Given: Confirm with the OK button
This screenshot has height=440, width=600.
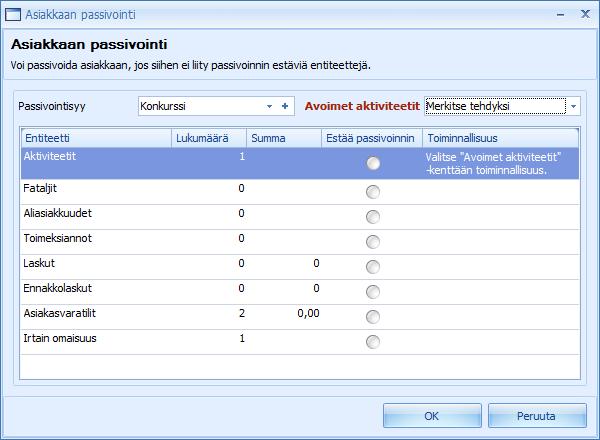Looking at the screenshot, I should [432, 416].
